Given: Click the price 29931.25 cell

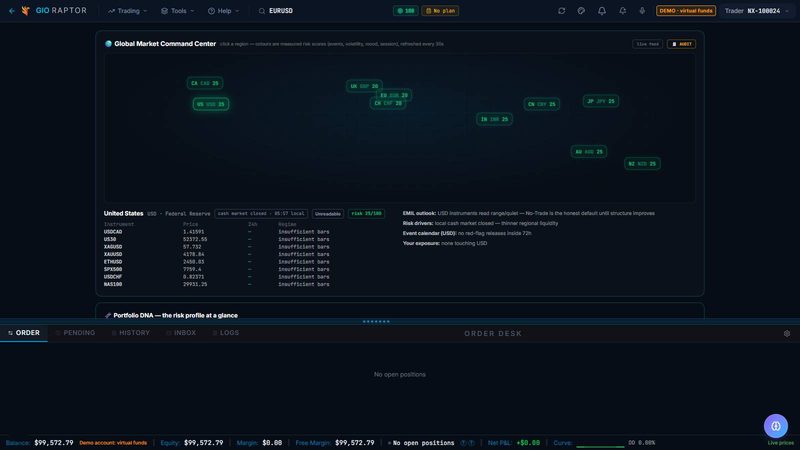Looking at the screenshot, I should (195, 284).
